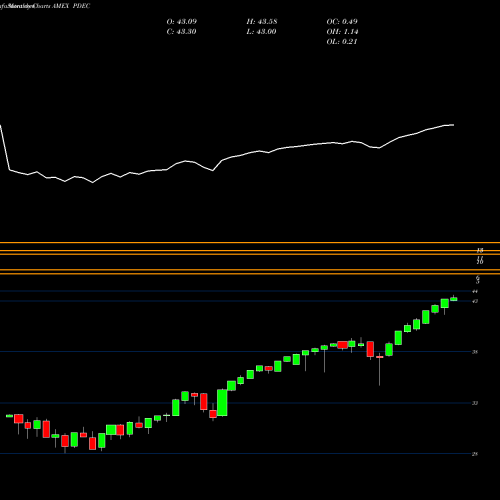Click the most recent green candlestick
This screenshot has height=500, width=500.
(x=454, y=299)
